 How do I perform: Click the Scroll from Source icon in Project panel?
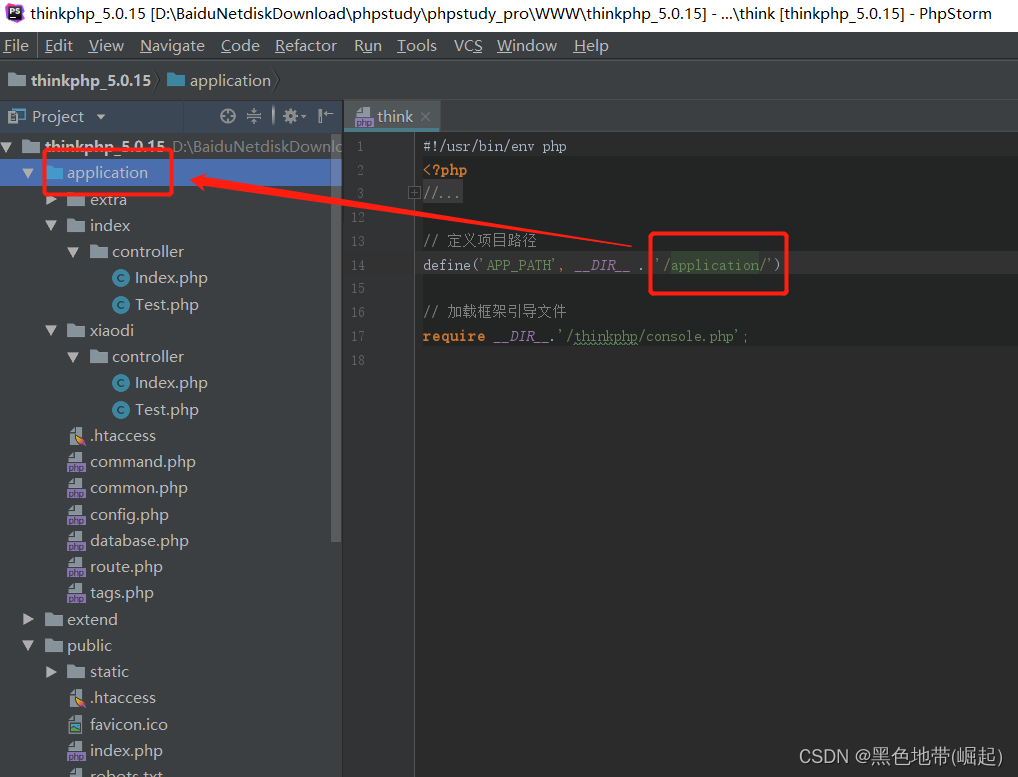(228, 116)
